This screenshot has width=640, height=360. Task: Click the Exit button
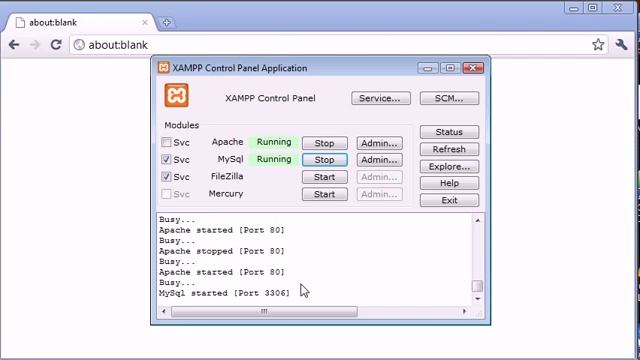[449, 200]
